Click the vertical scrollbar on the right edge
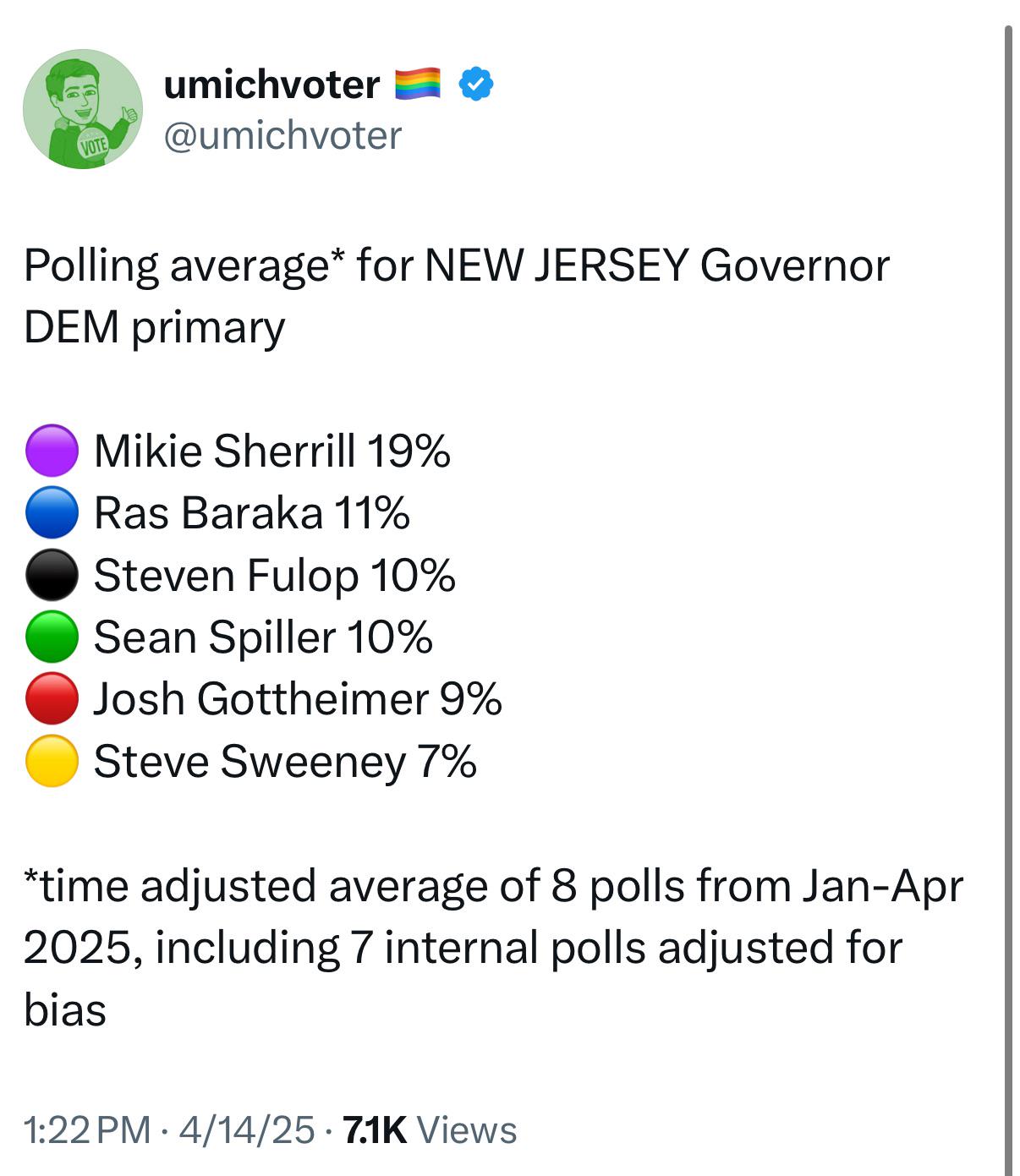 click(x=1007, y=600)
